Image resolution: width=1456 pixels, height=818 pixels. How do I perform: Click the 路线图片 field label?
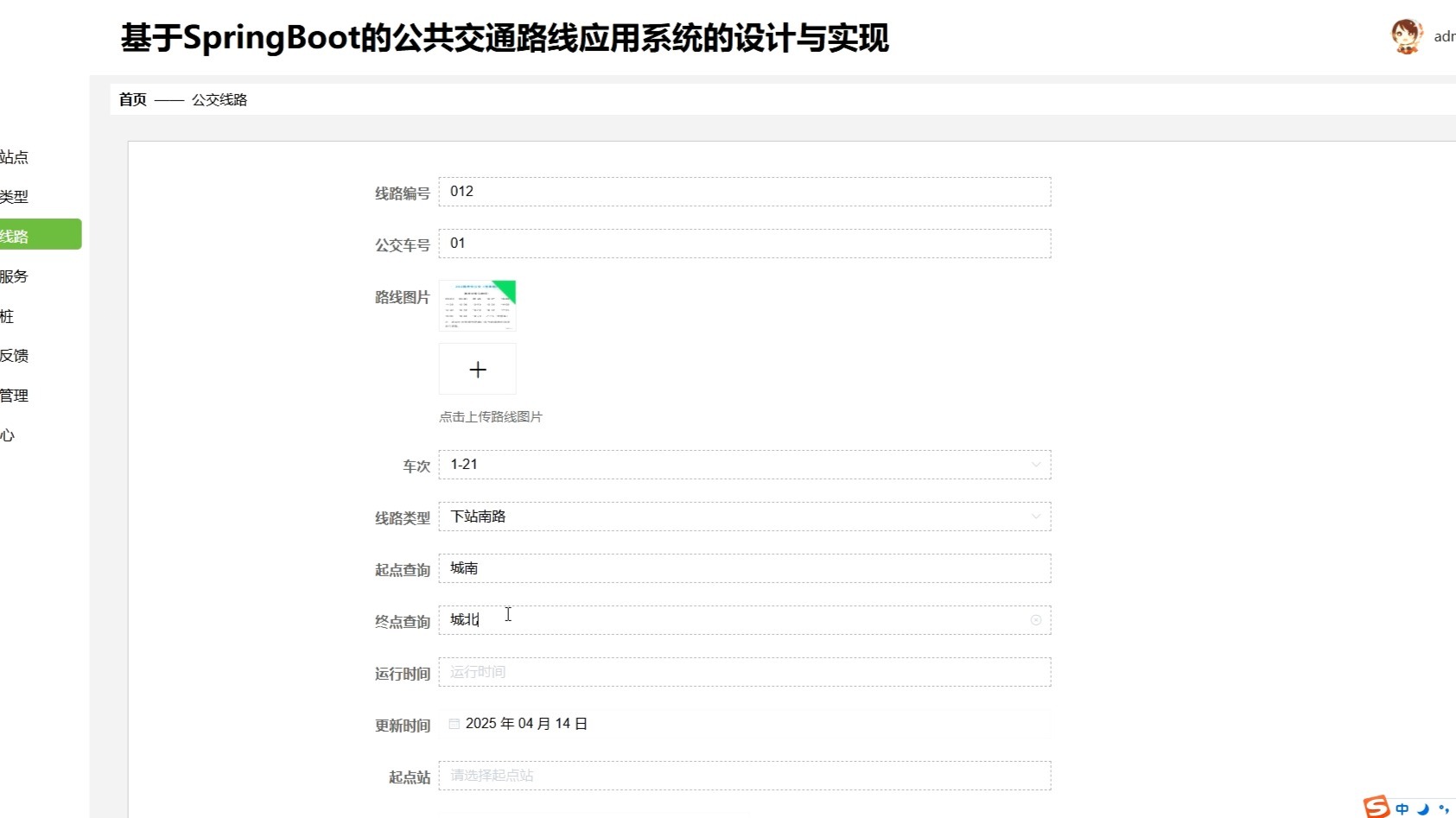click(403, 297)
